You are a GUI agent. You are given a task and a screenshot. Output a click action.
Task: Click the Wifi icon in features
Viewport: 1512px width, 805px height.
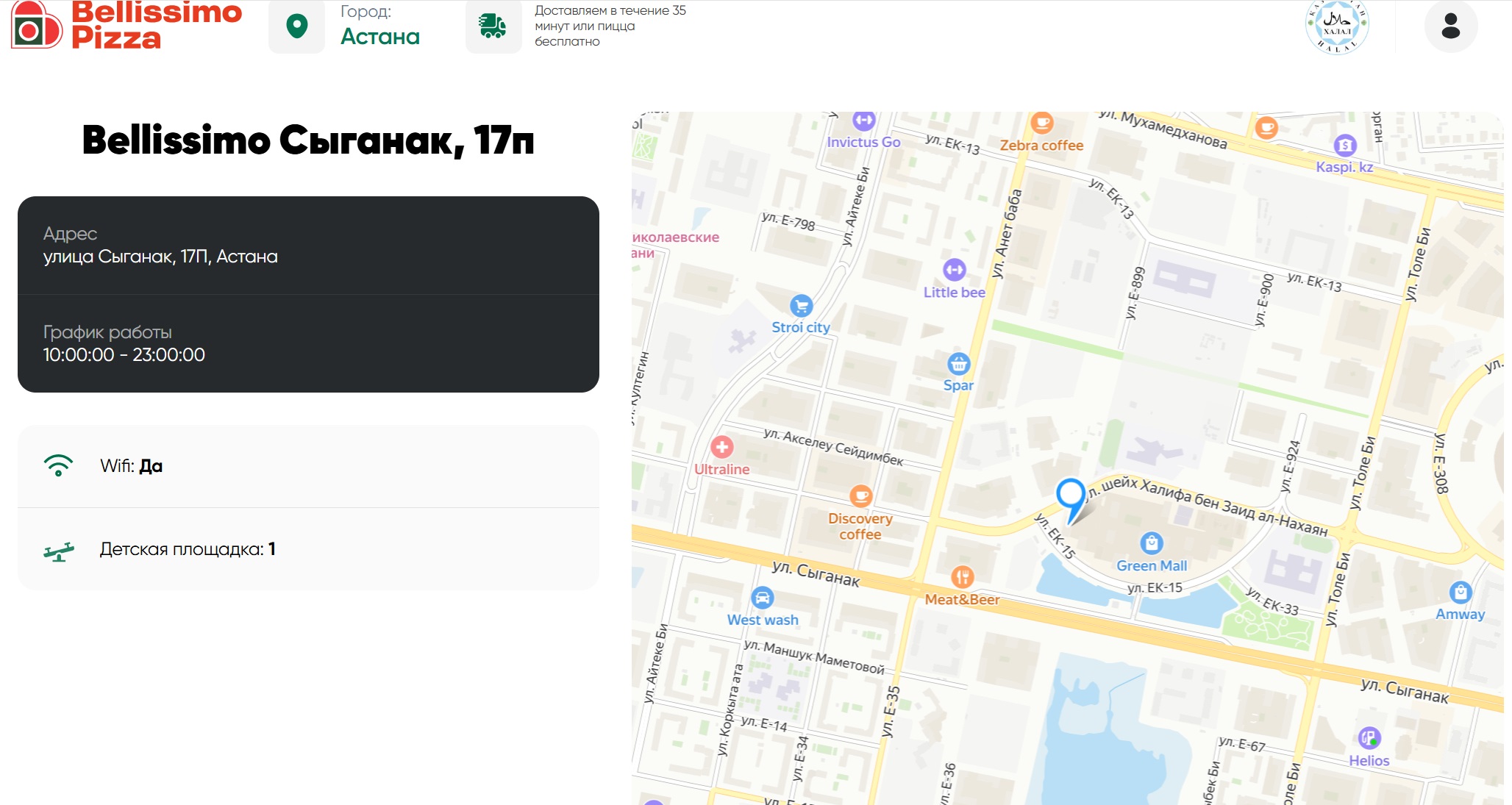click(58, 465)
